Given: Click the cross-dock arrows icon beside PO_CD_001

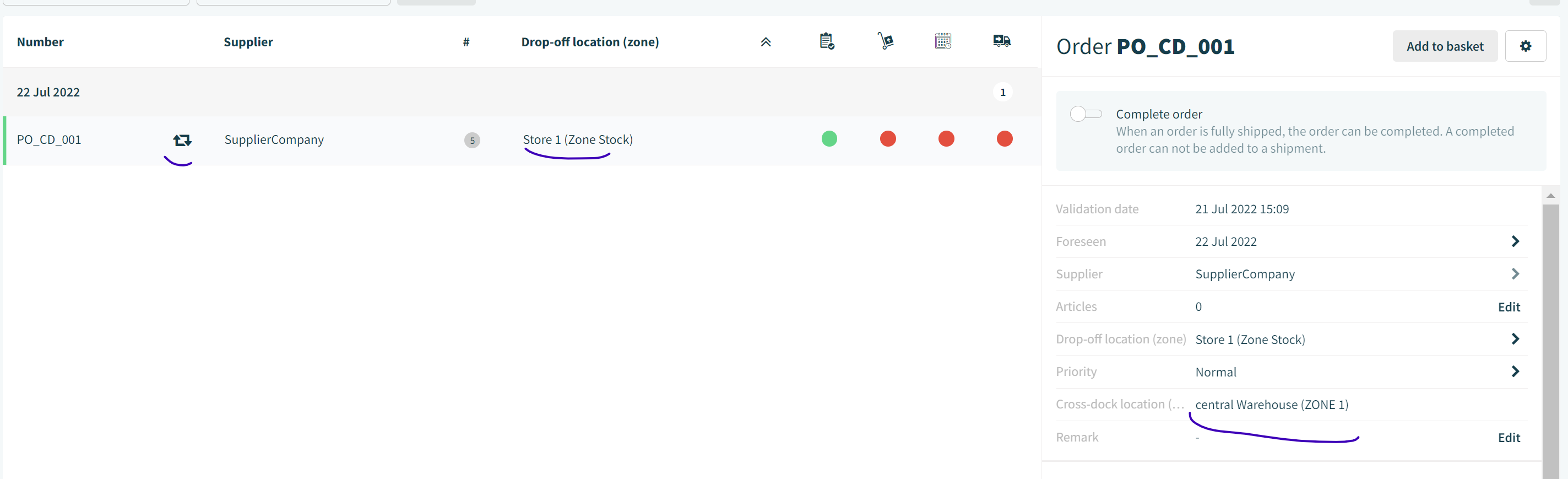Looking at the screenshot, I should [x=182, y=140].
